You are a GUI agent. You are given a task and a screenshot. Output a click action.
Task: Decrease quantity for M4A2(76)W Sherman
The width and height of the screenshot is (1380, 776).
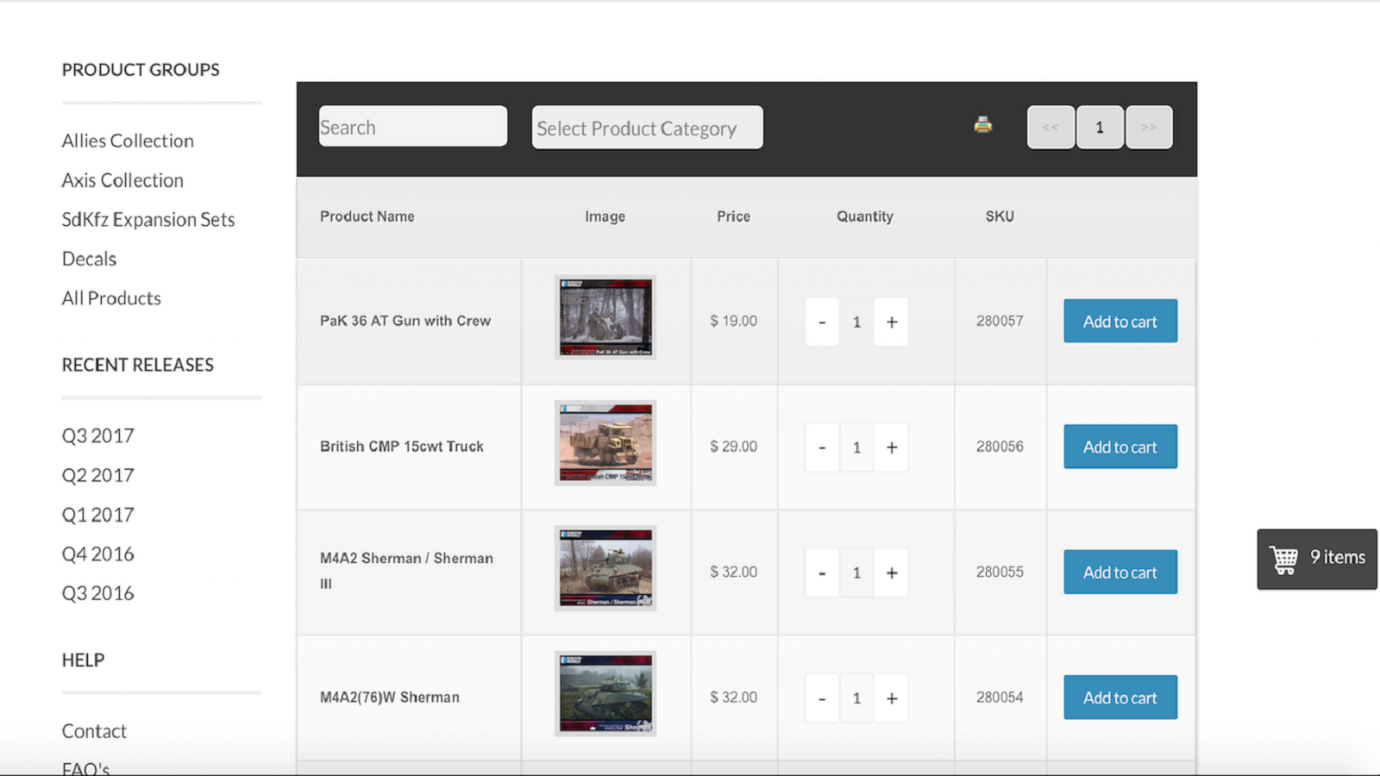[822, 698]
